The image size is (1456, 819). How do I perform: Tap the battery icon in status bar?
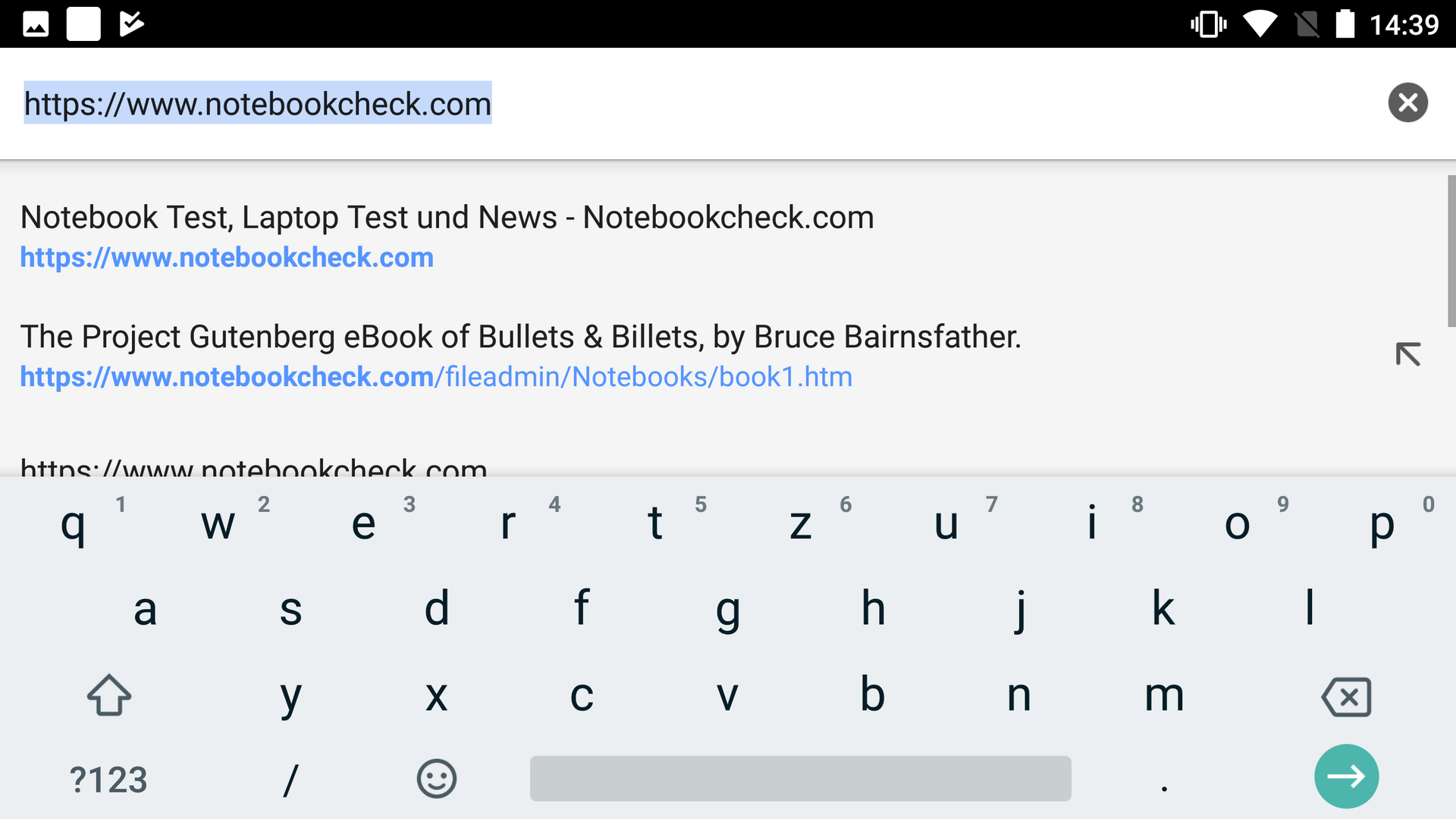point(1345,24)
